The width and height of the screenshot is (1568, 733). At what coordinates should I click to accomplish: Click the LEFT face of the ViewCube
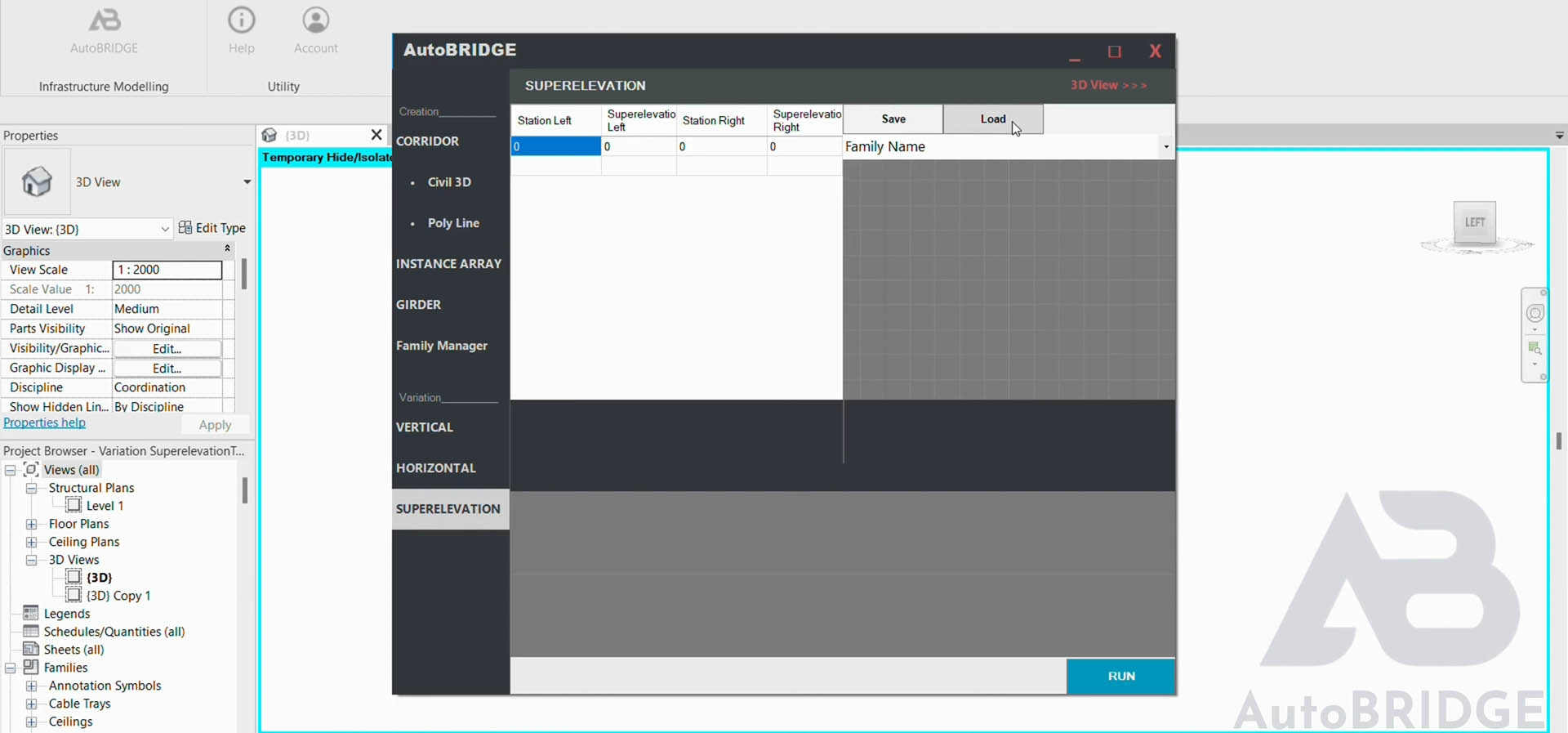(x=1475, y=222)
